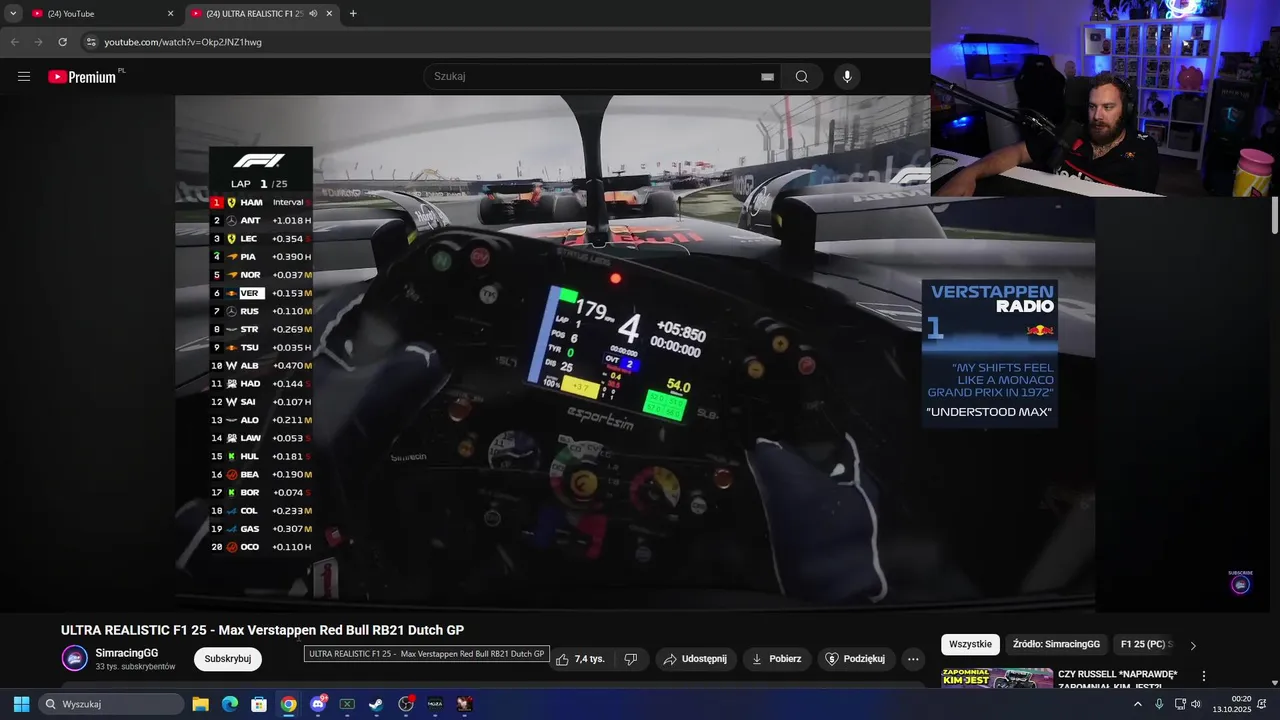This screenshot has height=720, width=1280.
Task: Click the page vertical scrollbar
Action: point(1274,215)
